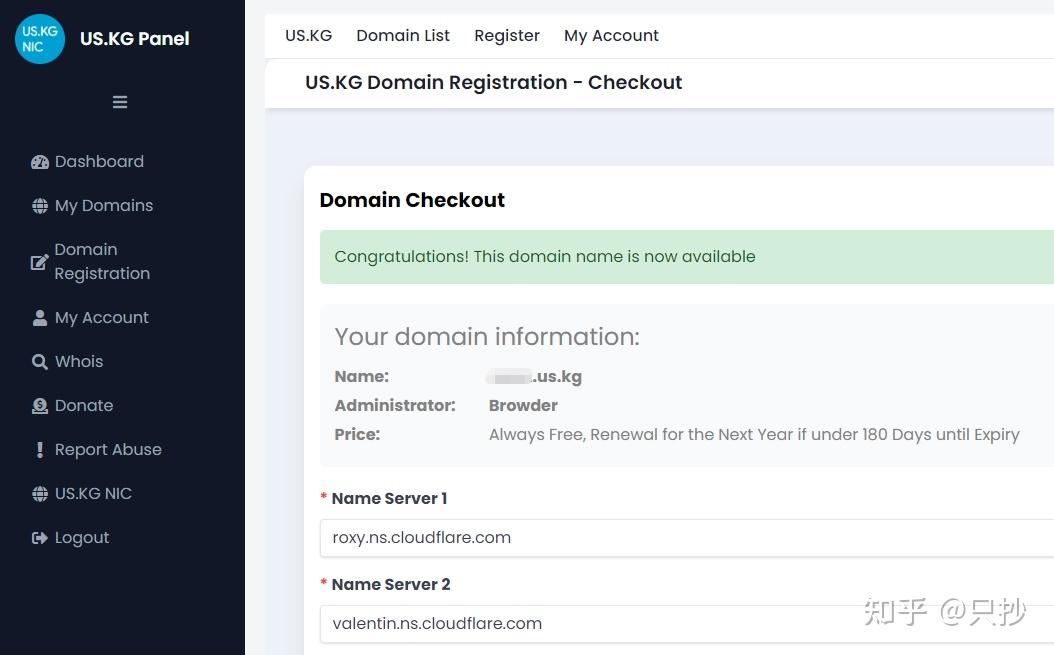Click the US.KG Panel title text

[x=134, y=38]
